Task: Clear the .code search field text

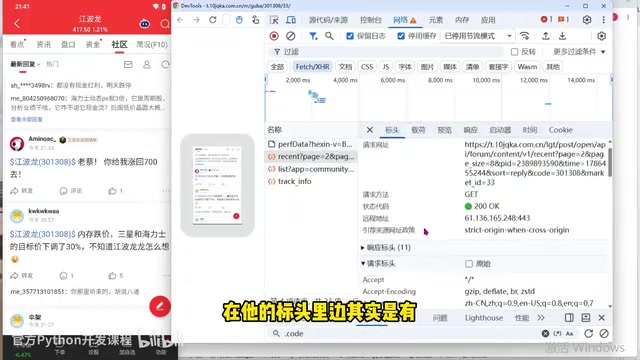Action: coord(545,333)
